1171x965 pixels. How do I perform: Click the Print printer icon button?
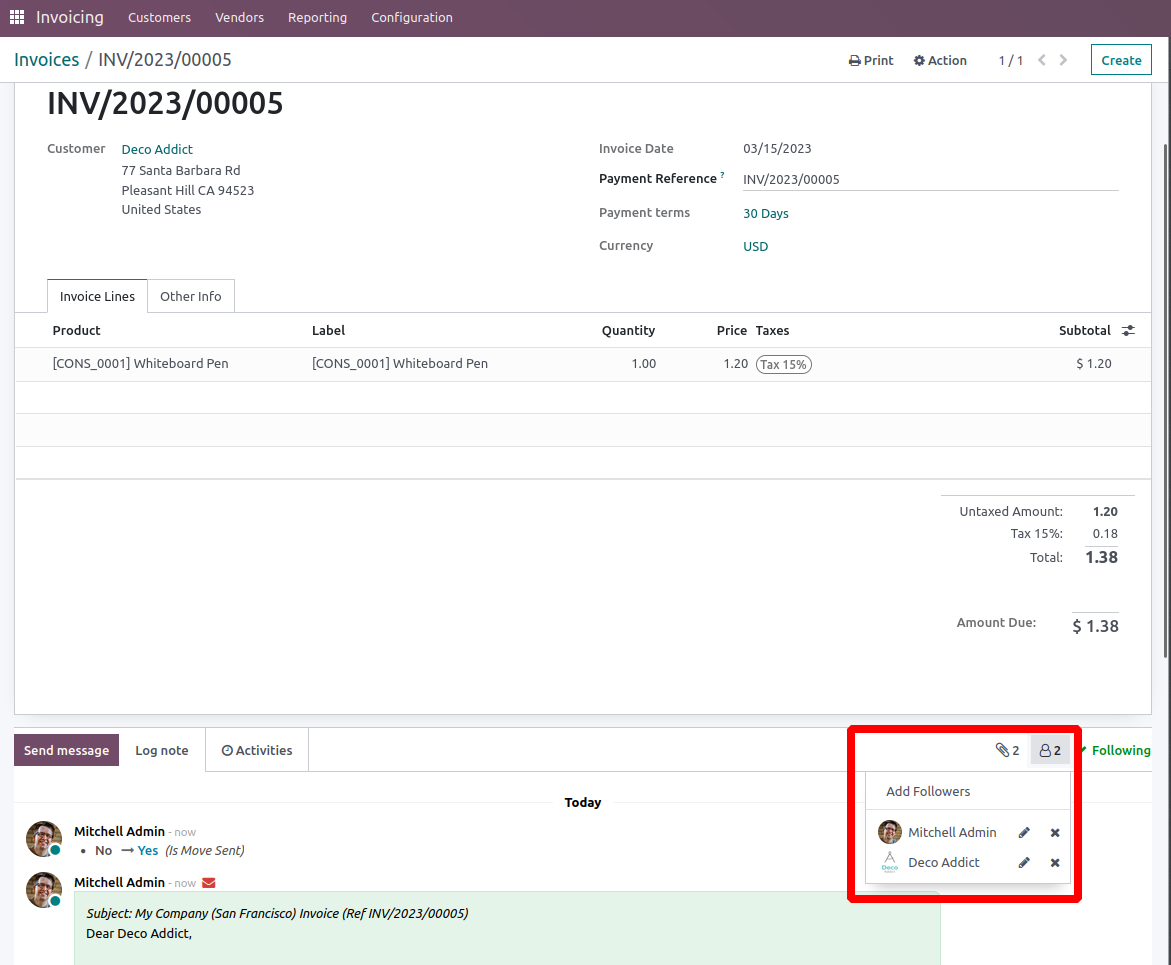coord(871,60)
